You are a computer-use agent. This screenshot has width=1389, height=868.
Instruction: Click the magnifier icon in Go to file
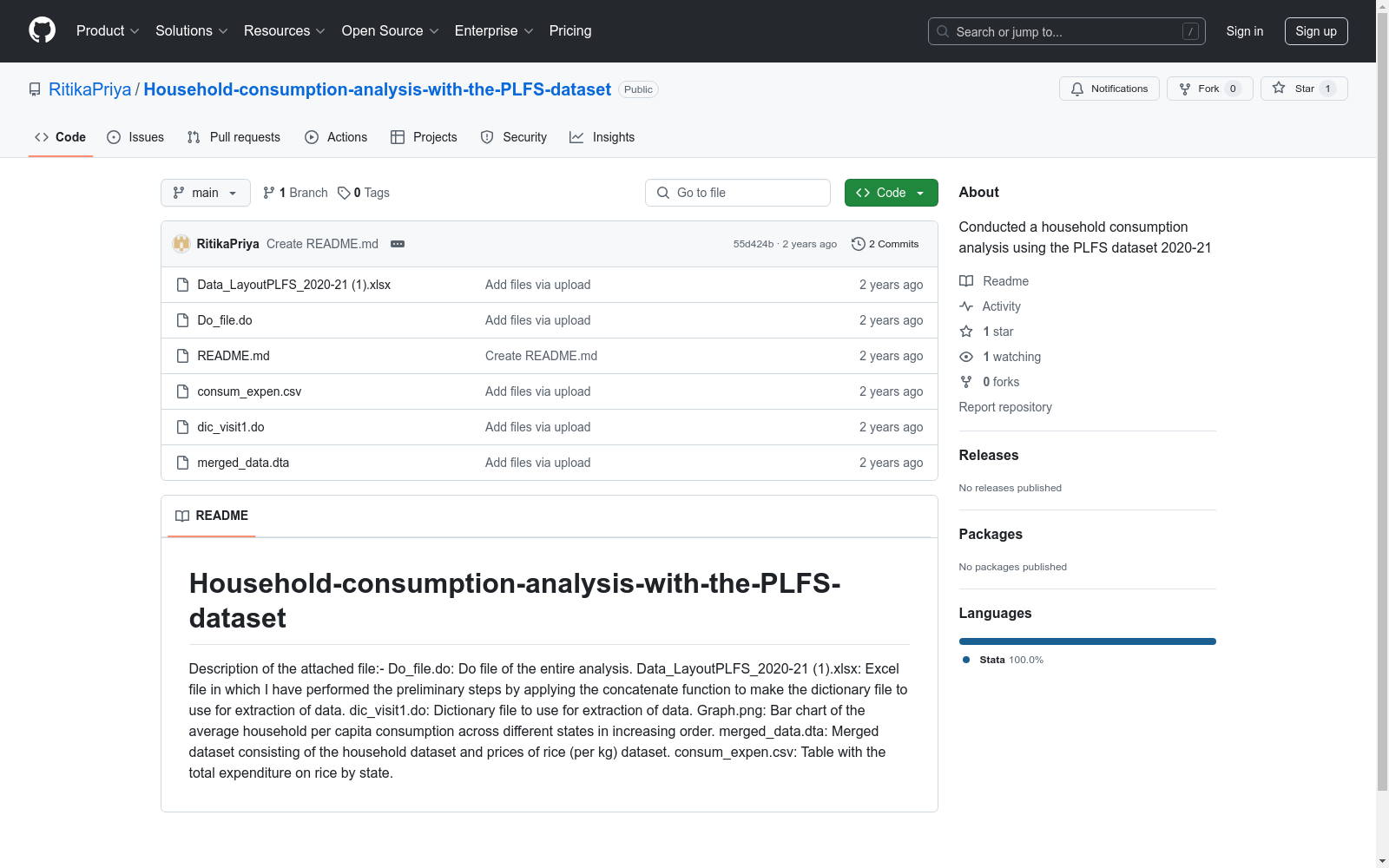(x=663, y=193)
